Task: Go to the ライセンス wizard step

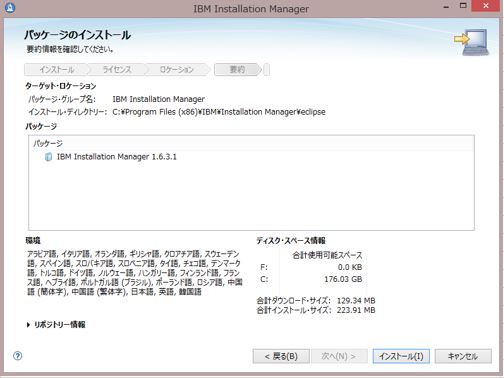Action: (117, 70)
